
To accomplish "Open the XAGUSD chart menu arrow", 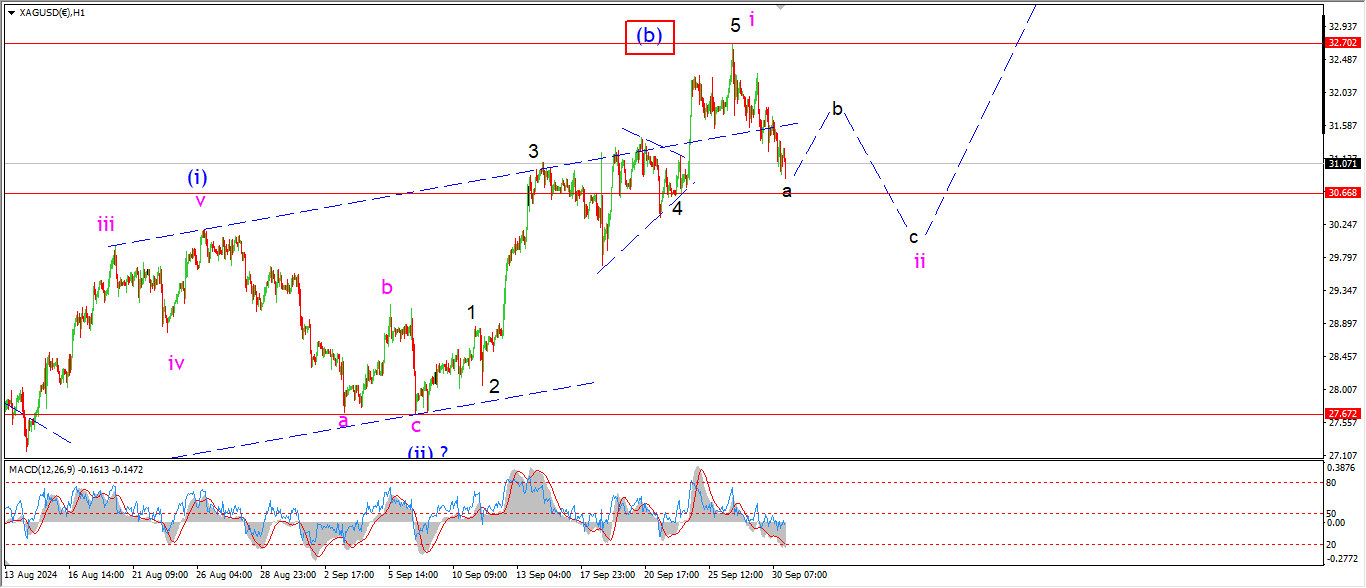I will pyautogui.click(x=9, y=13).
